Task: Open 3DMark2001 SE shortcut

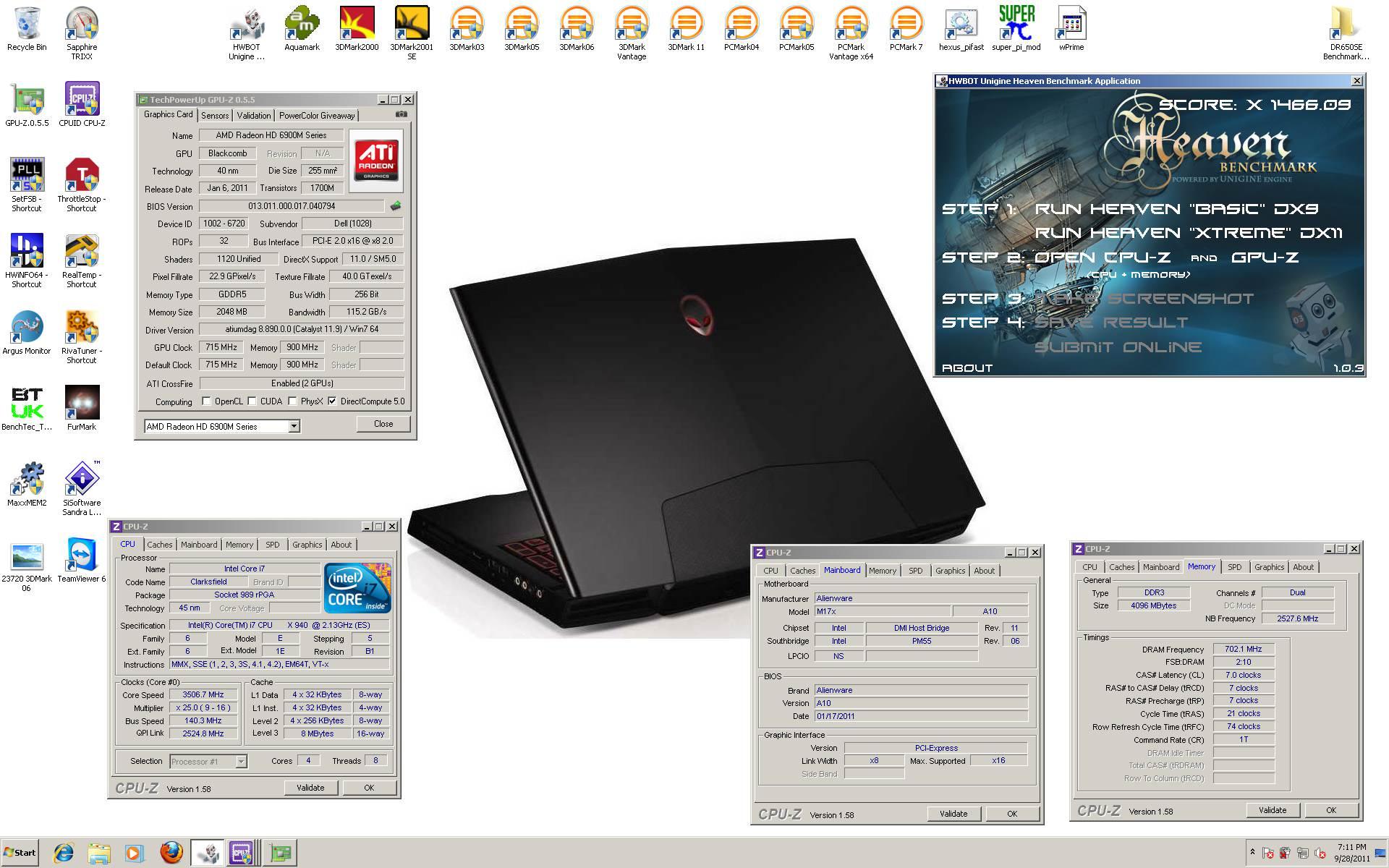Action: pos(412,33)
